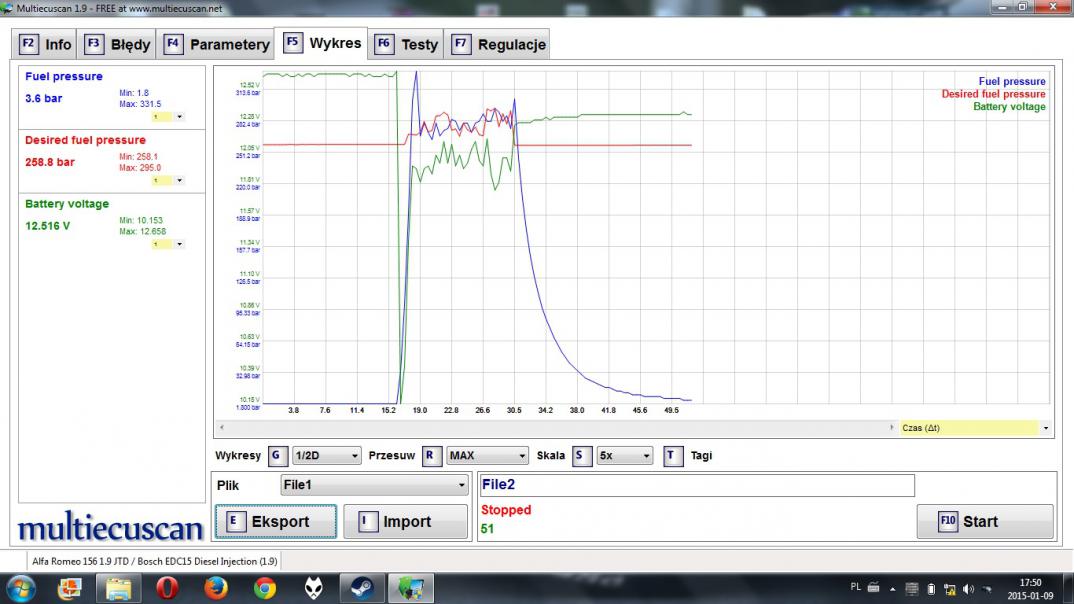Image resolution: width=1074 pixels, height=604 pixels.
Task: Click the File2 filename input field
Action: tap(696, 485)
